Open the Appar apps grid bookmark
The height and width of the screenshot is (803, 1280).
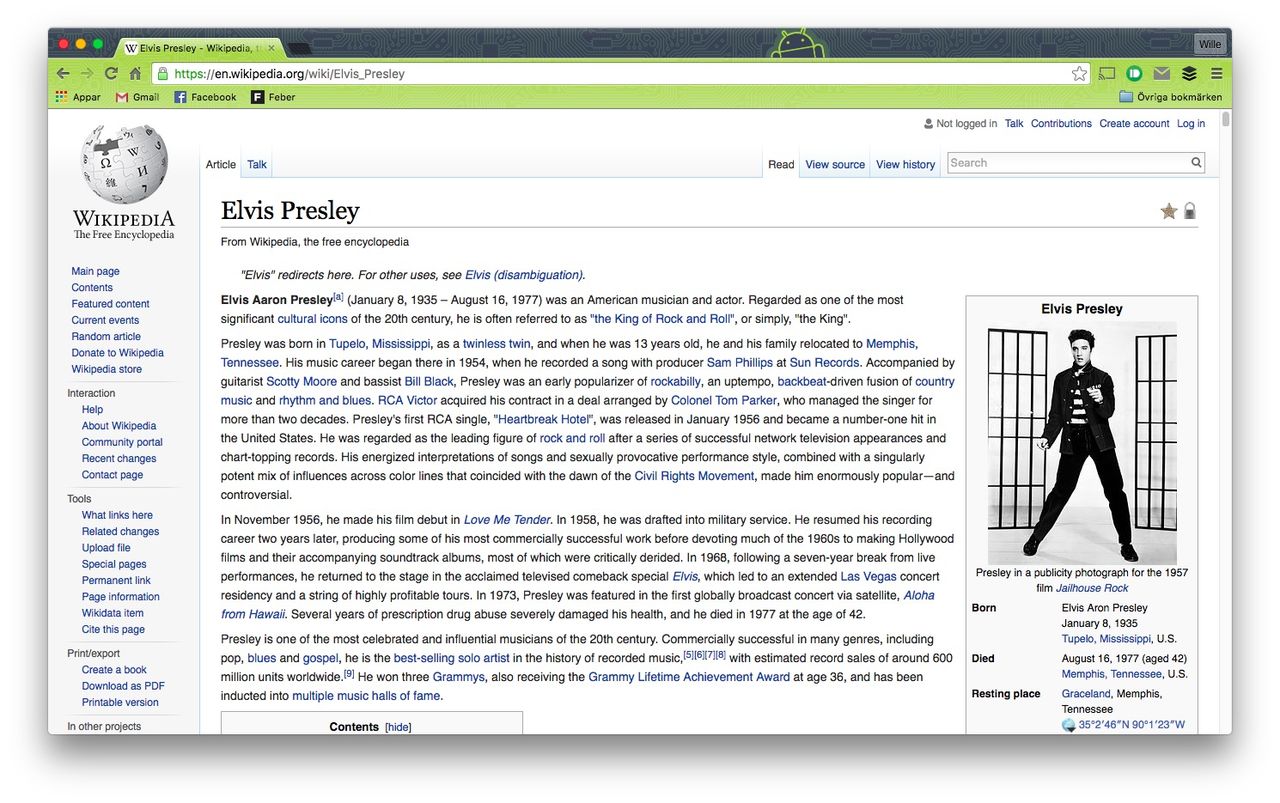78,97
